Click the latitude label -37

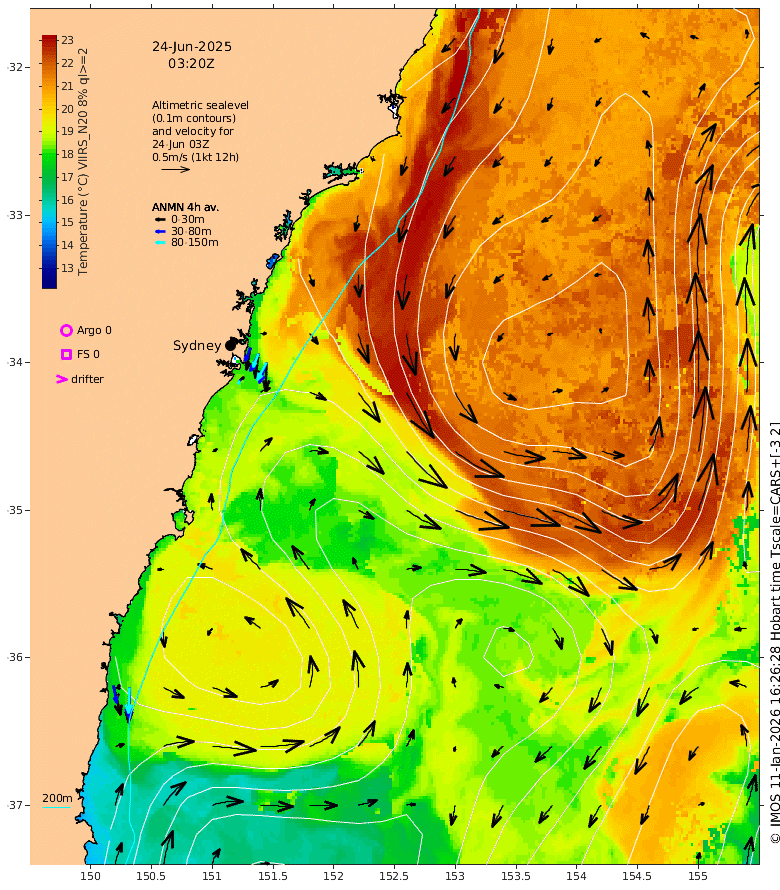click(15, 805)
